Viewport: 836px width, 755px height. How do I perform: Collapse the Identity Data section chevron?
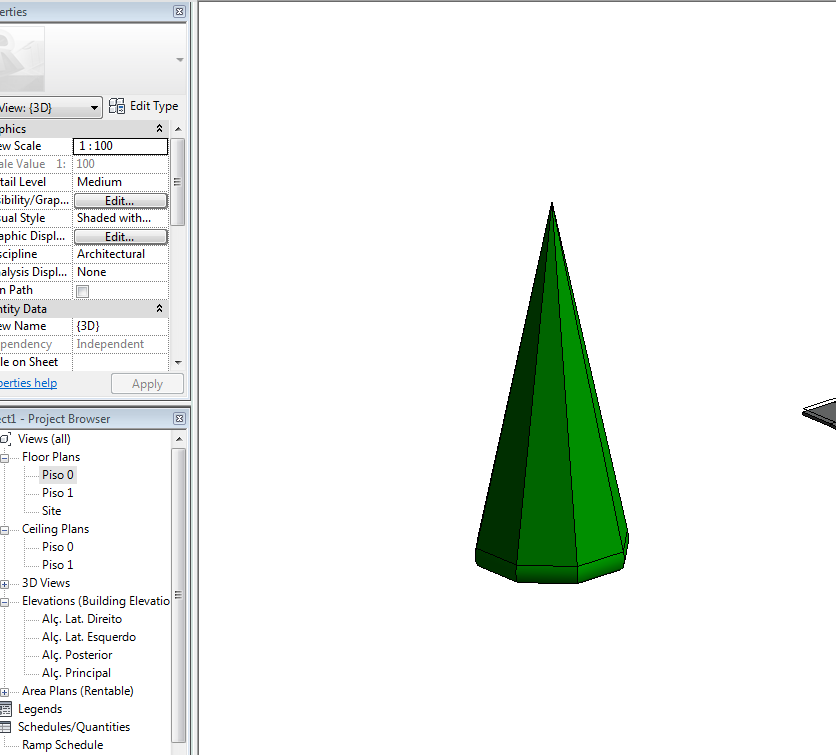coord(159,309)
